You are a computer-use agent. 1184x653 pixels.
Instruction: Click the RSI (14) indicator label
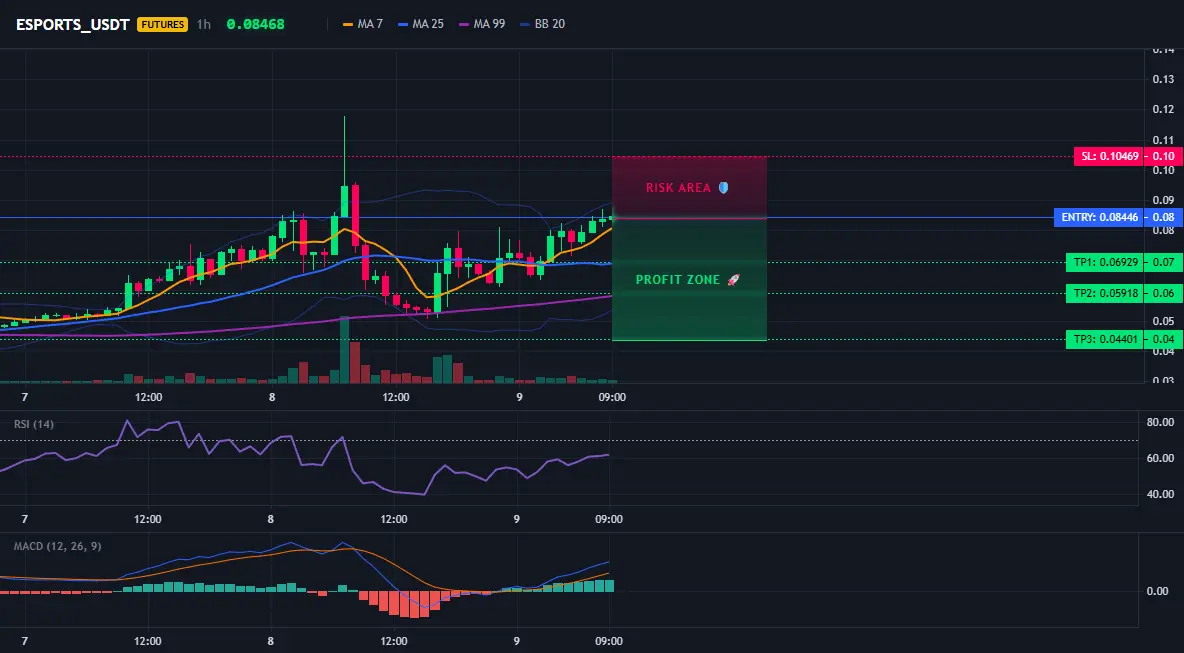pyautogui.click(x=34, y=424)
